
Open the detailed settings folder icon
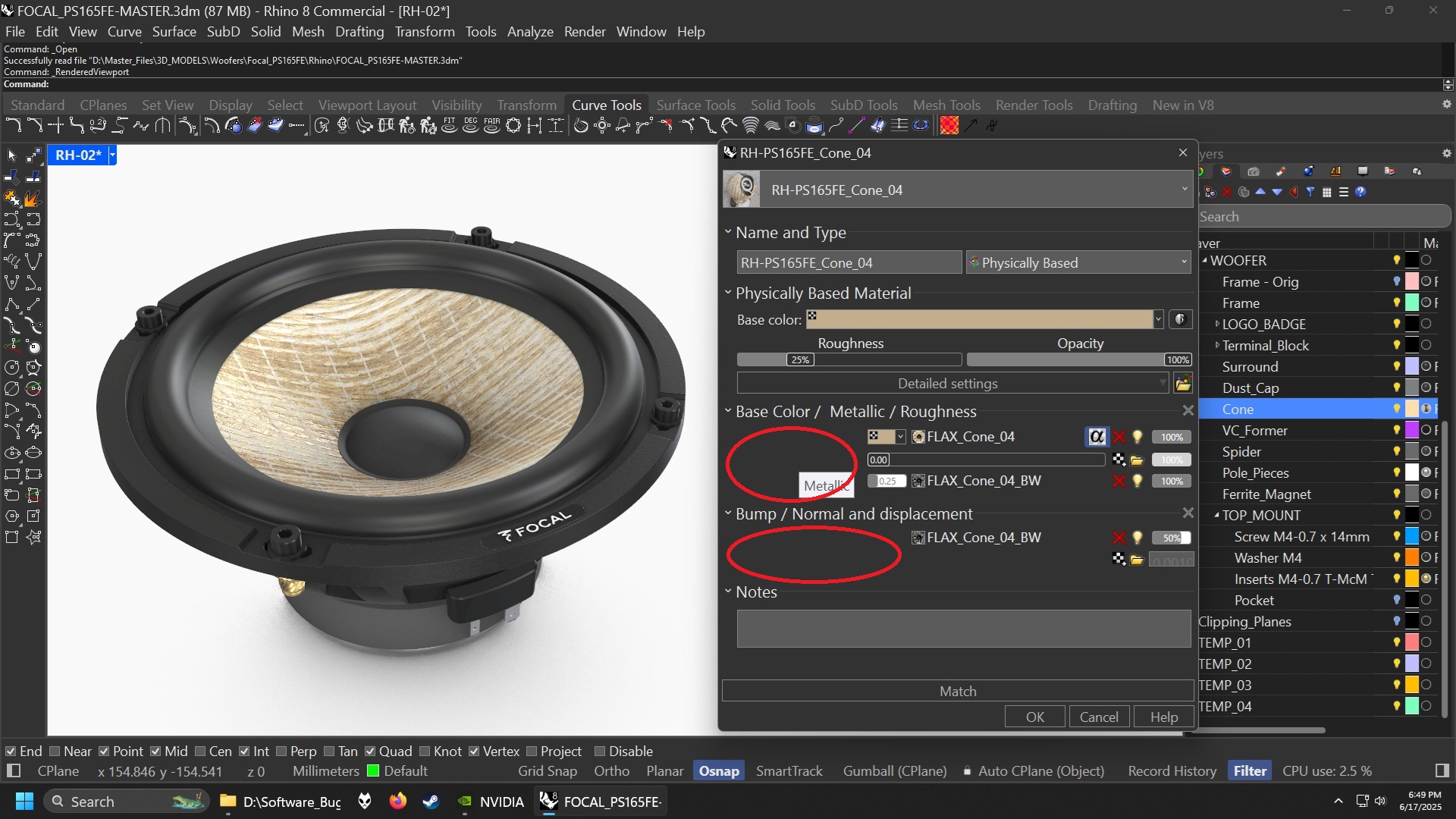pyautogui.click(x=1183, y=384)
